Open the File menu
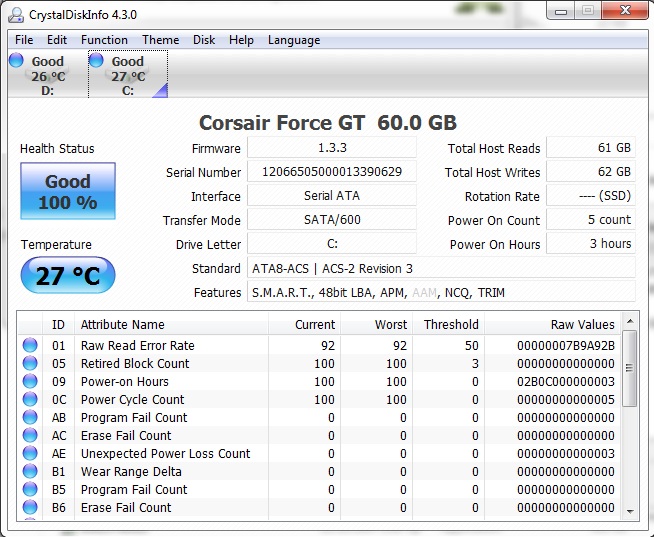Image resolution: width=654 pixels, height=537 pixels. 24,40
